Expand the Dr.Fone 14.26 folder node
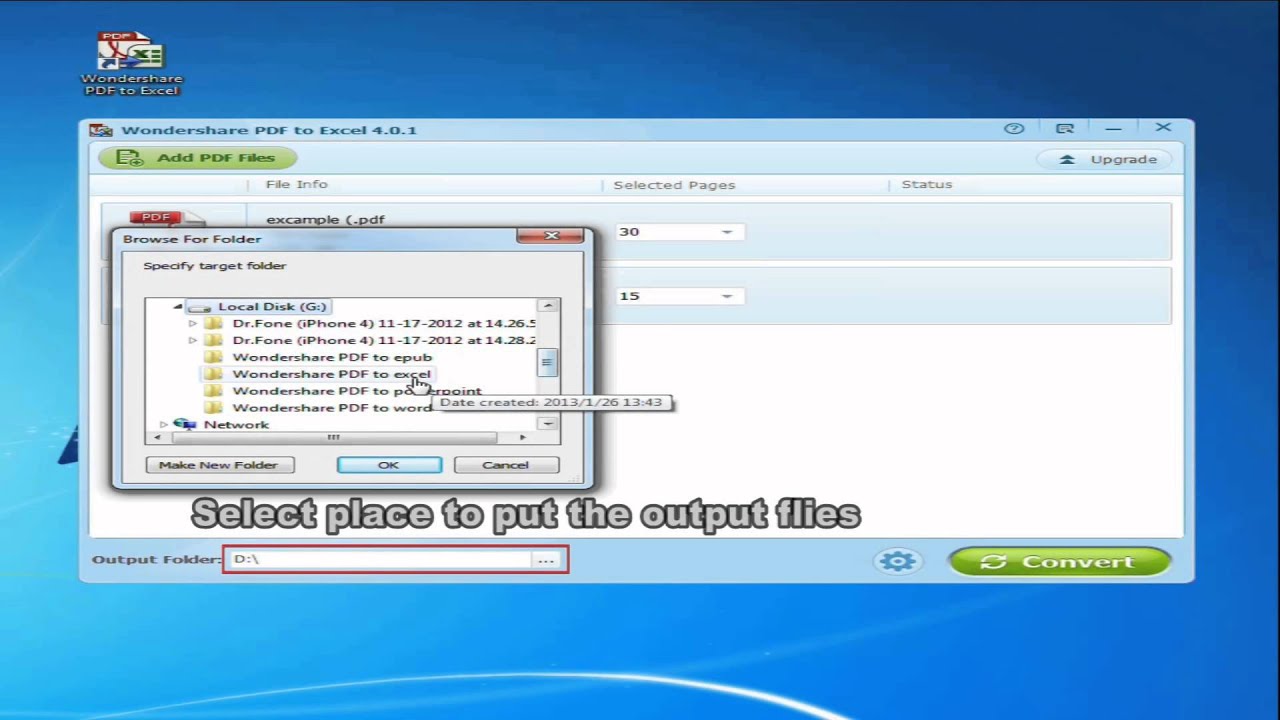This screenshot has height=720, width=1280. click(193, 324)
